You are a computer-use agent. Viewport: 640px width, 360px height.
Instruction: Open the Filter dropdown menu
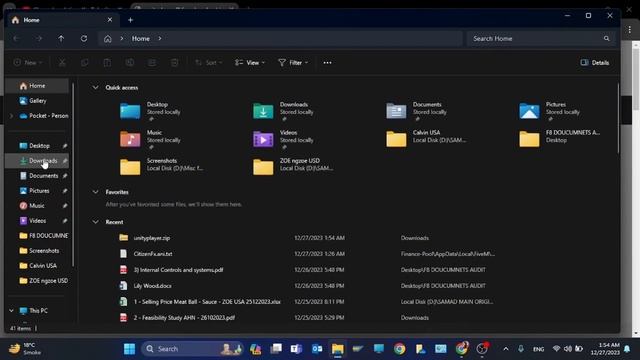coord(293,62)
